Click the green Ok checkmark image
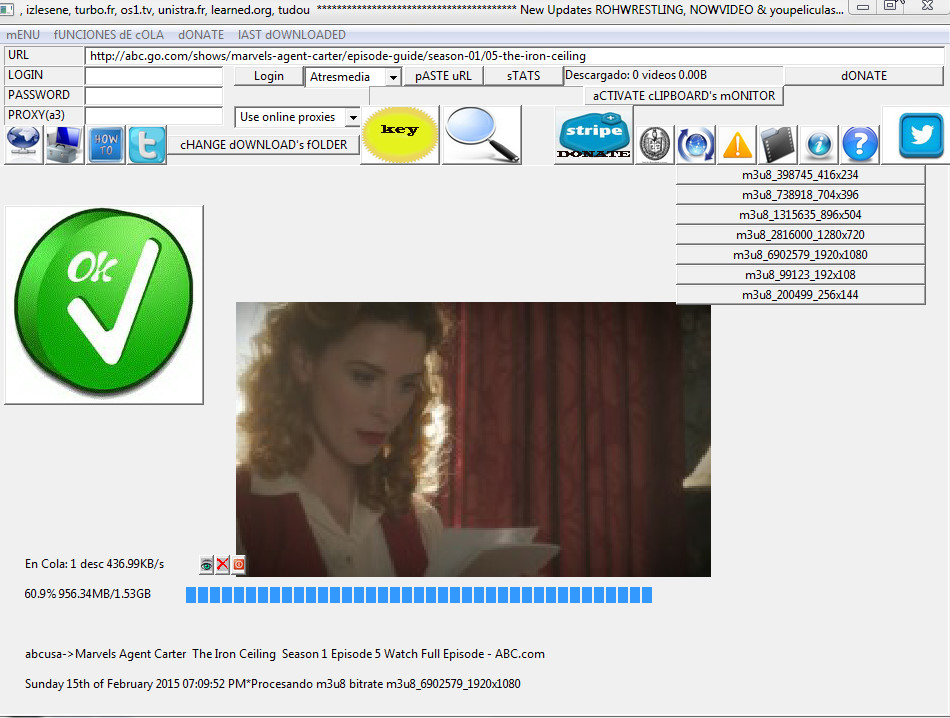The height and width of the screenshot is (718, 950). click(x=104, y=305)
